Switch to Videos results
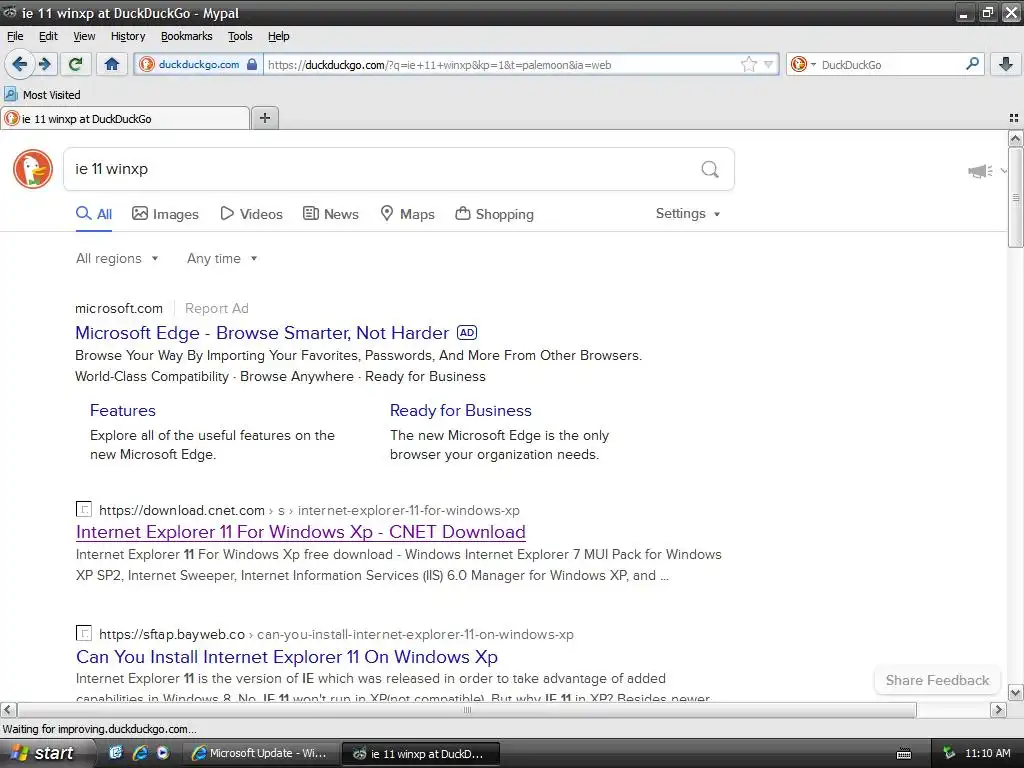1024x768 pixels. [x=251, y=214]
